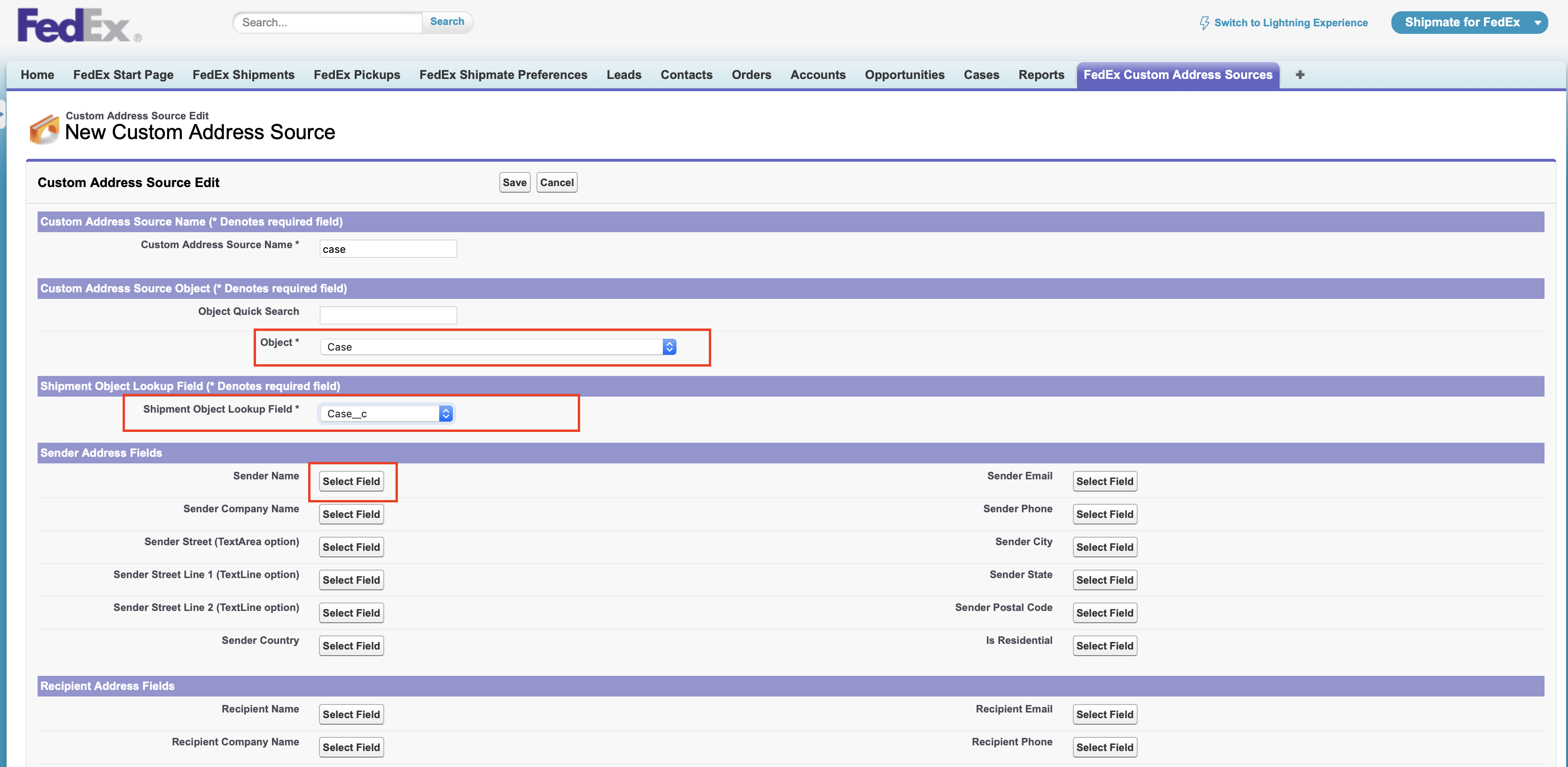Switch to the Opportunities tab
The height and width of the screenshot is (767, 1568).
click(905, 75)
